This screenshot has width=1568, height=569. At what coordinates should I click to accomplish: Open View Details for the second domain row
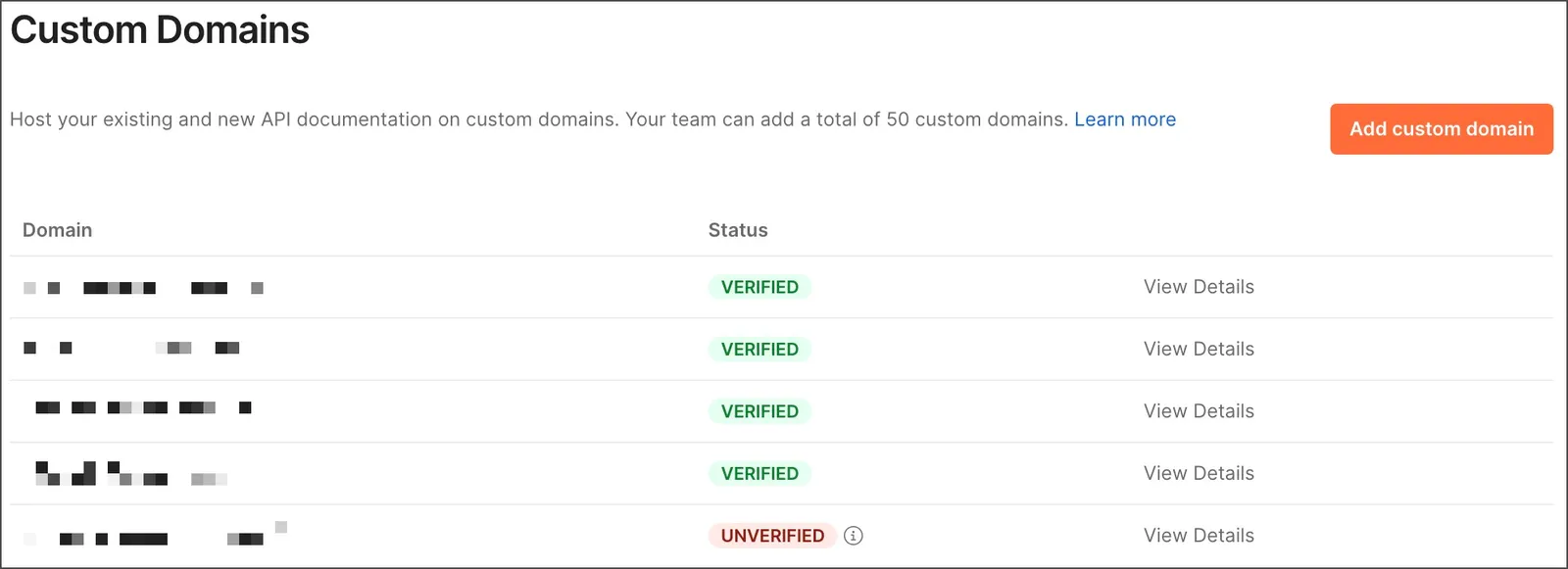(x=1199, y=349)
